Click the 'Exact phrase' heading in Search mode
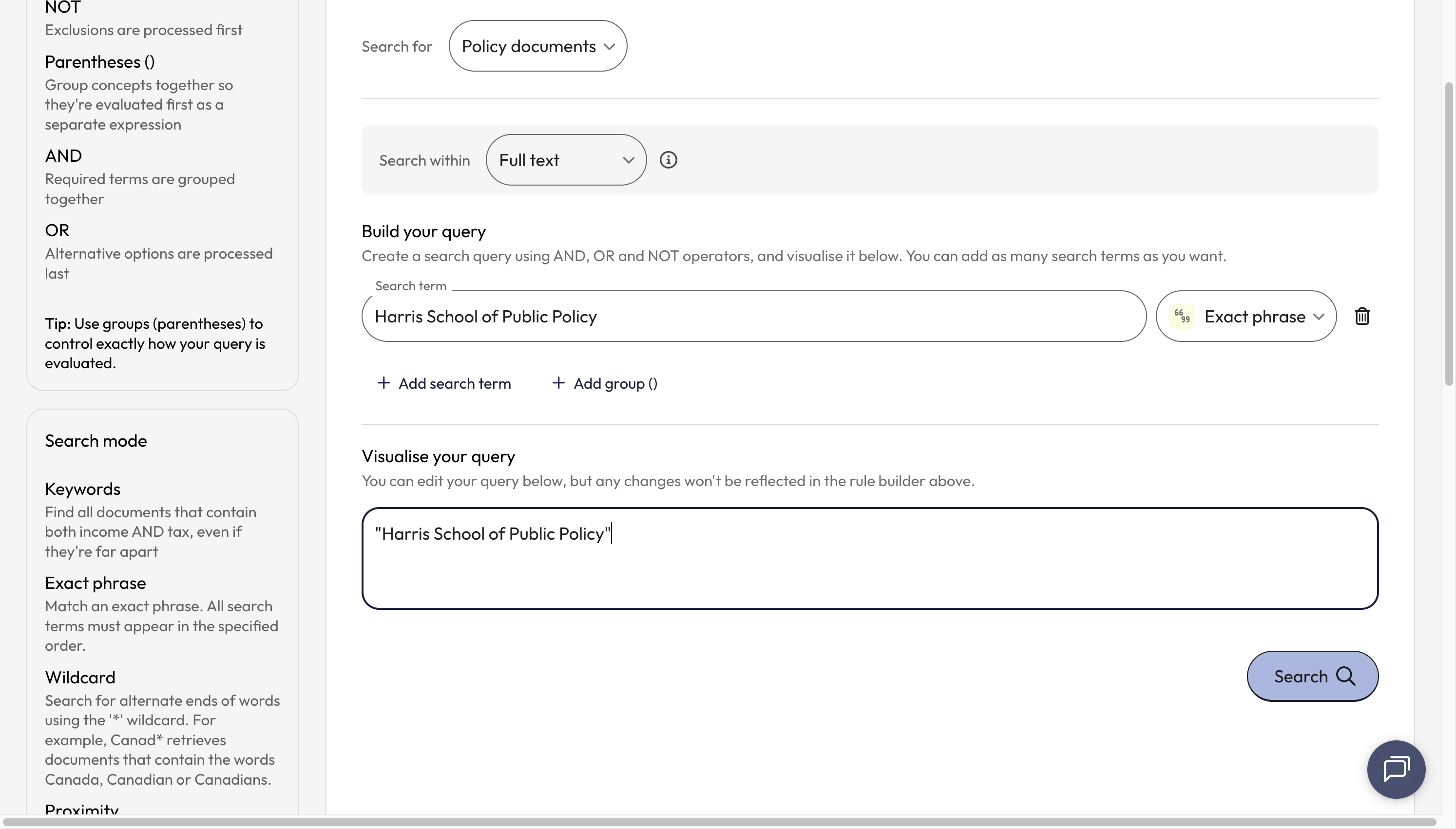Screen dimensions: 1456x829 (x=95, y=583)
